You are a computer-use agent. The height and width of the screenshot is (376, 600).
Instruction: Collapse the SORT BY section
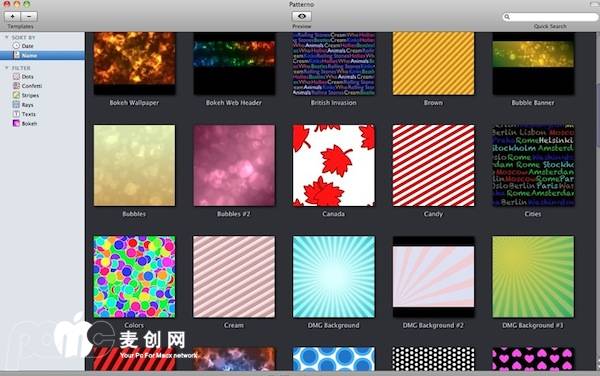pyautogui.click(x=7, y=37)
